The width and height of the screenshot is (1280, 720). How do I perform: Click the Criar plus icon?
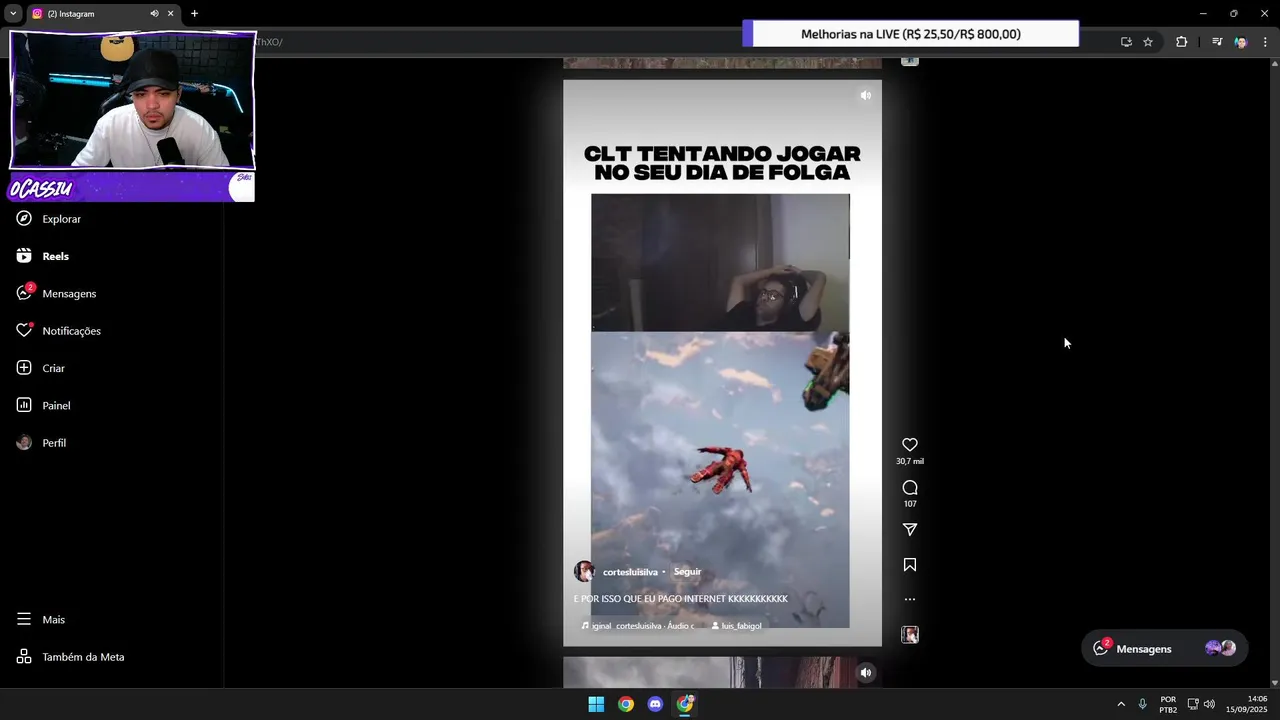click(24, 368)
